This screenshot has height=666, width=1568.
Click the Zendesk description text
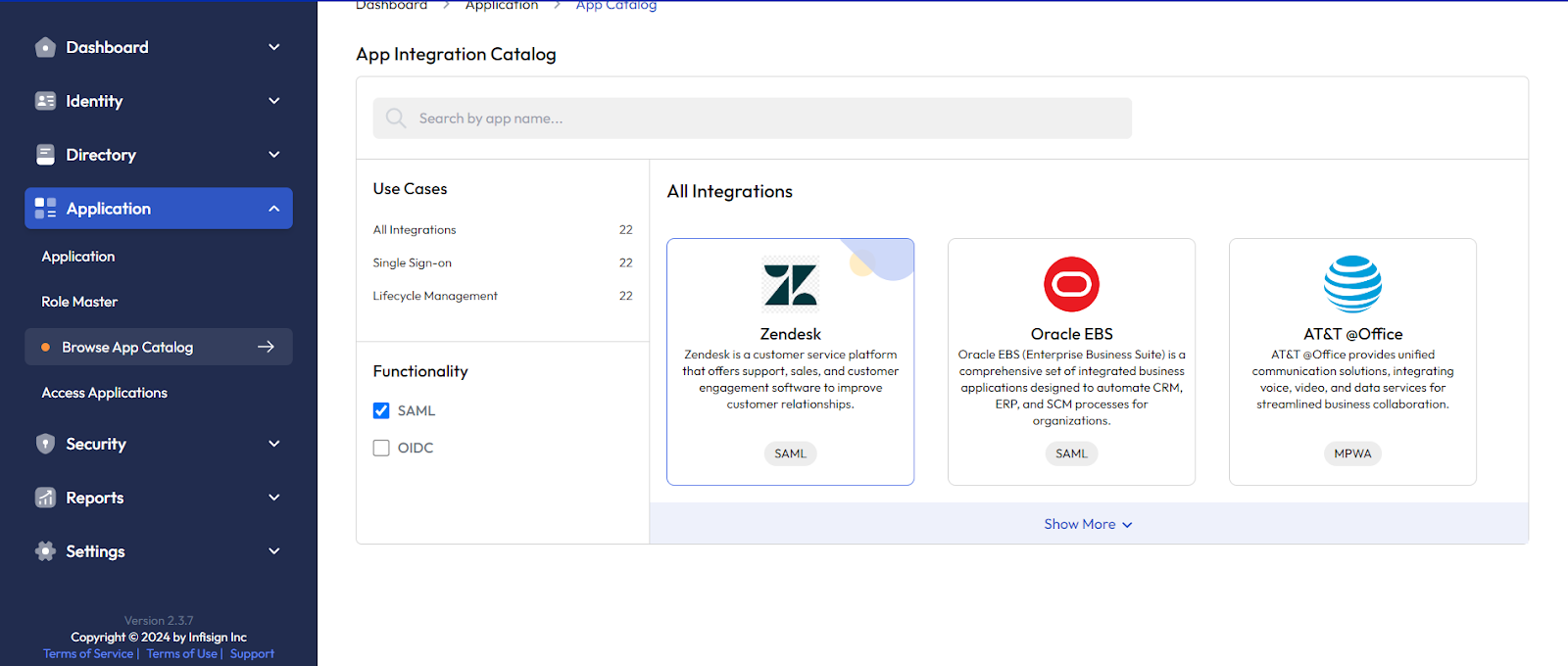[791, 379]
